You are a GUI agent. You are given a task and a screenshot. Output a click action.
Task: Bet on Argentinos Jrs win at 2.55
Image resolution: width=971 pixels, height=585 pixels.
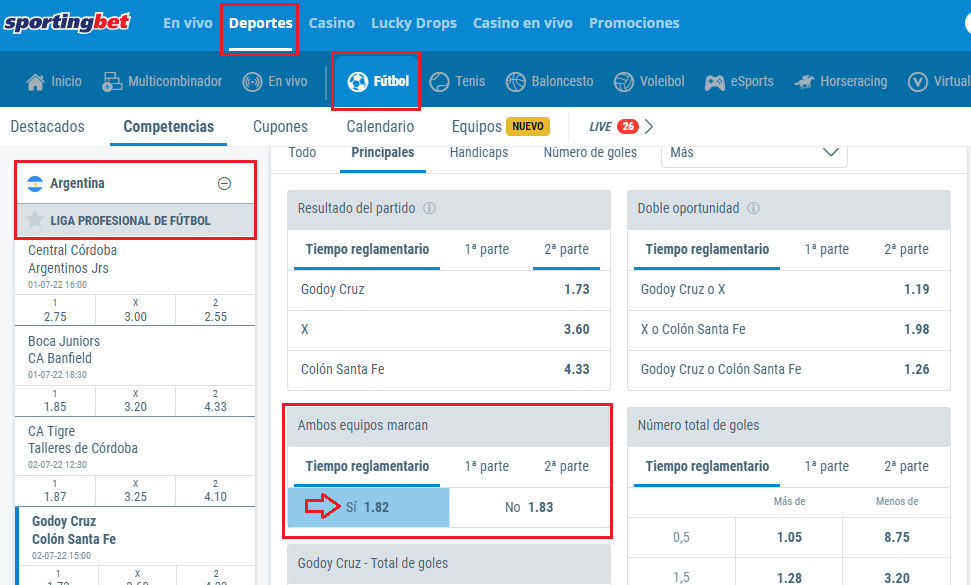click(216, 310)
